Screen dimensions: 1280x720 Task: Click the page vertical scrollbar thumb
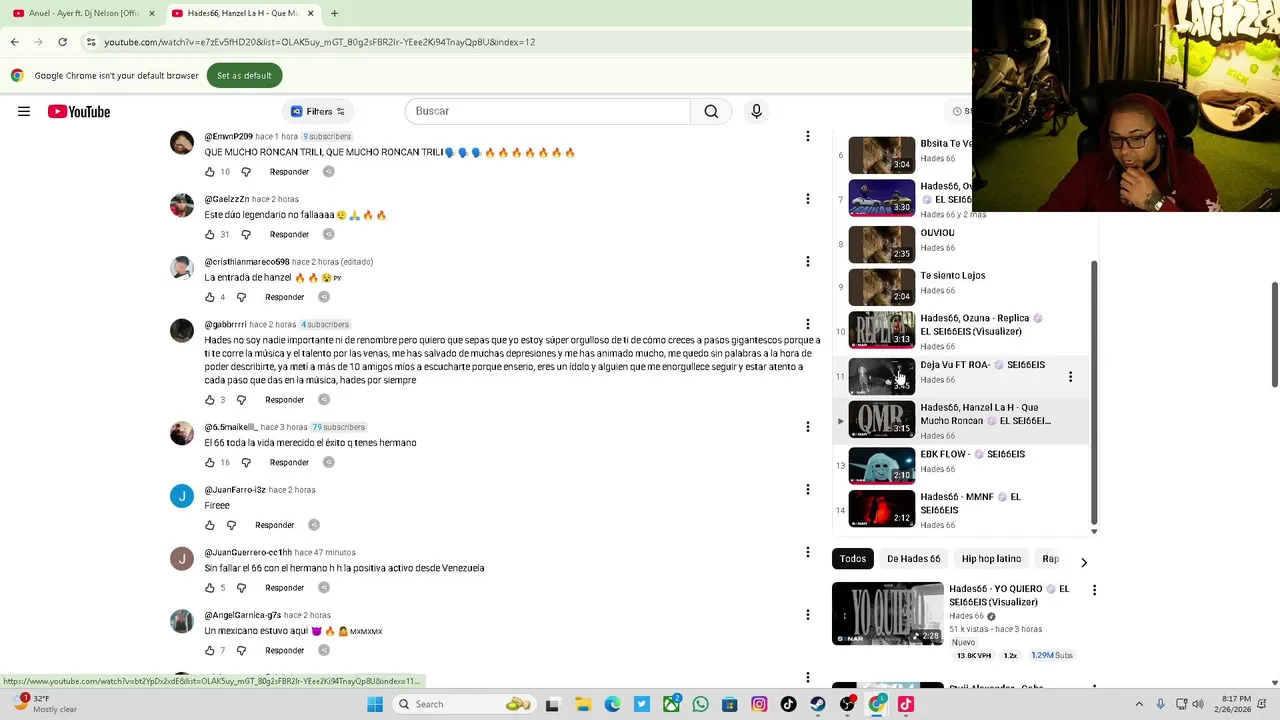point(1274,334)
